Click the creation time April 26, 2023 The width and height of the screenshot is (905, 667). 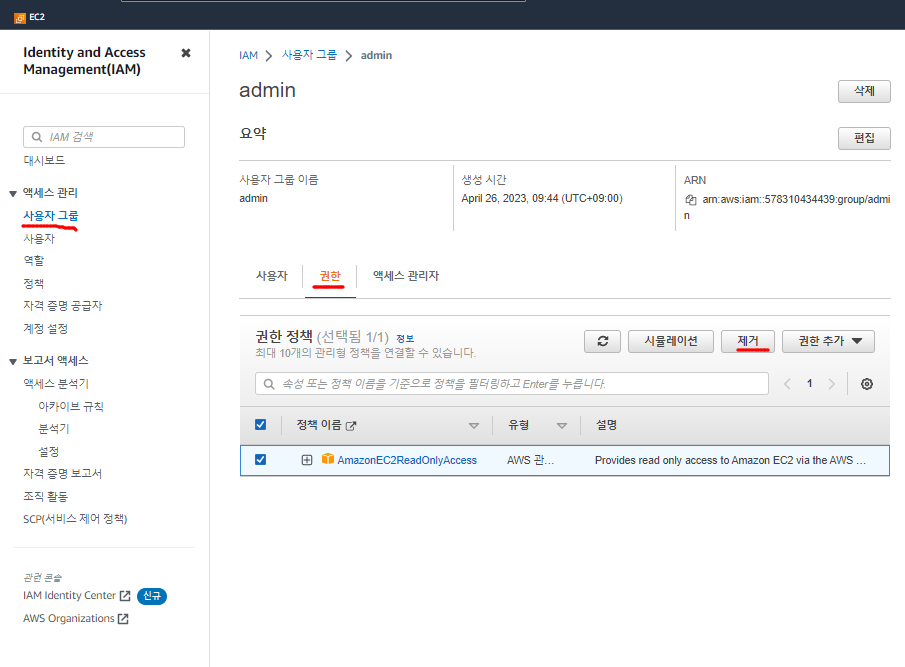[542, 198]
